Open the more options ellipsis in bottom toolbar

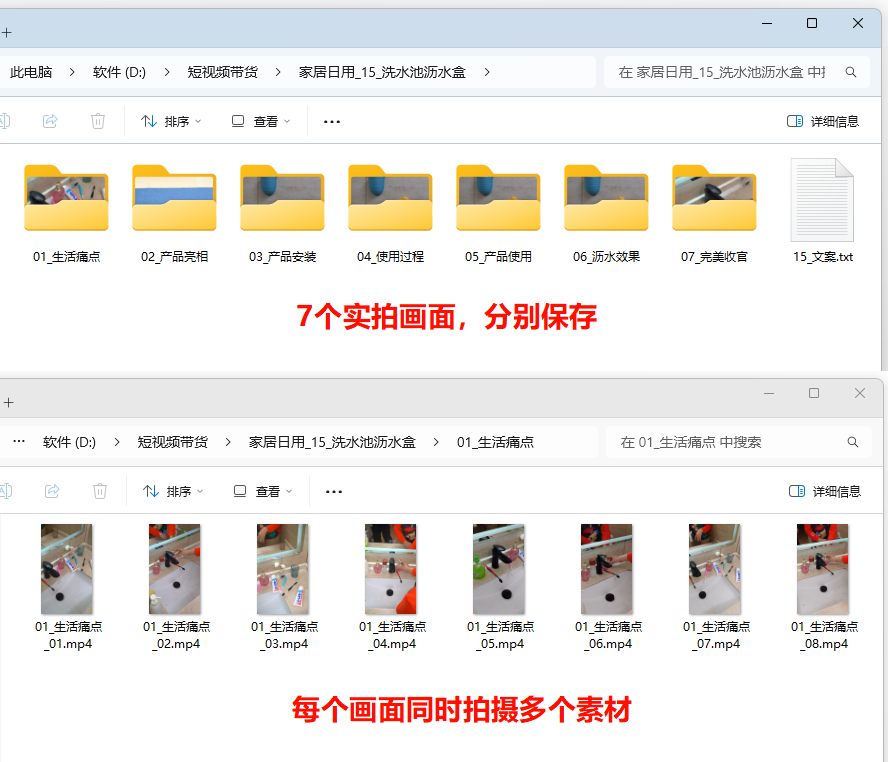click(x=334, y=491)
